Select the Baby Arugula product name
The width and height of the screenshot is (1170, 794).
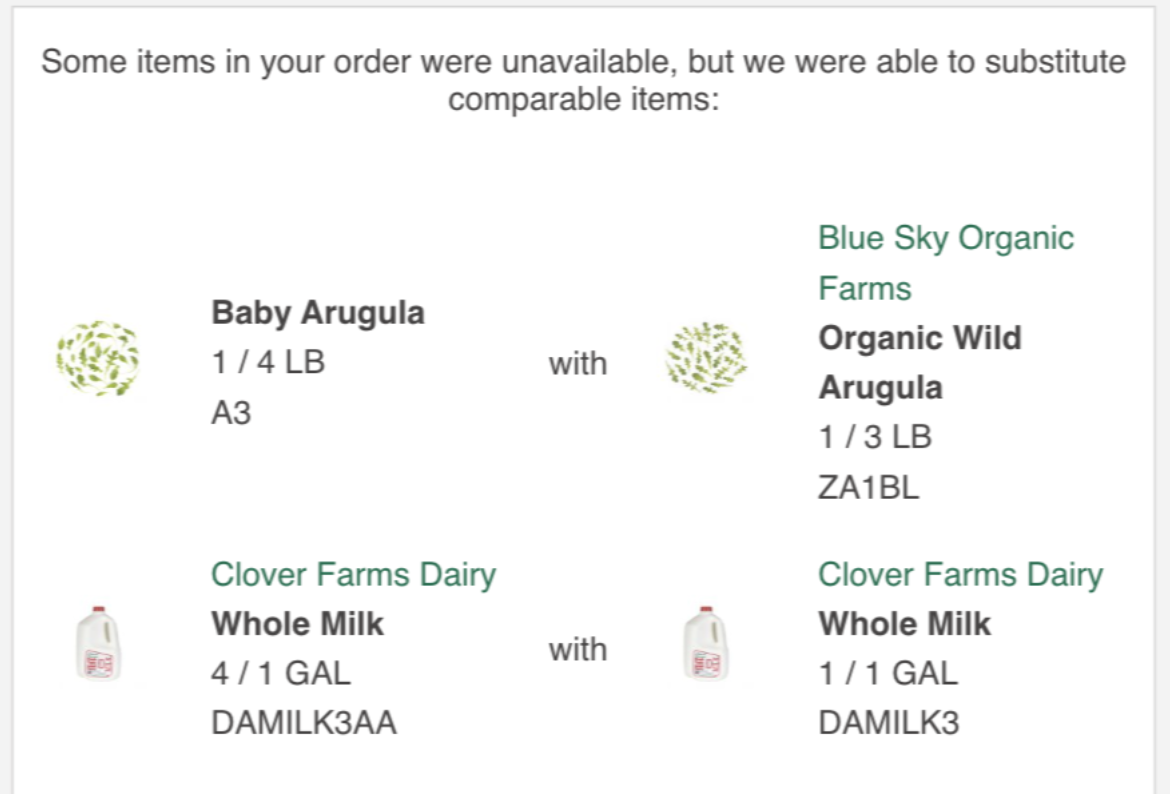pos(318,313)
